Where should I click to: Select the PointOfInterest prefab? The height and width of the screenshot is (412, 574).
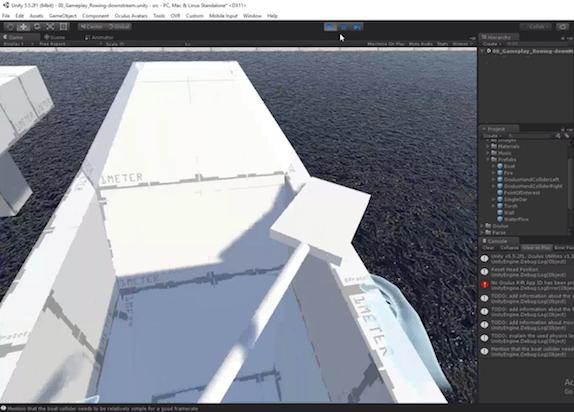pos(519,193)
